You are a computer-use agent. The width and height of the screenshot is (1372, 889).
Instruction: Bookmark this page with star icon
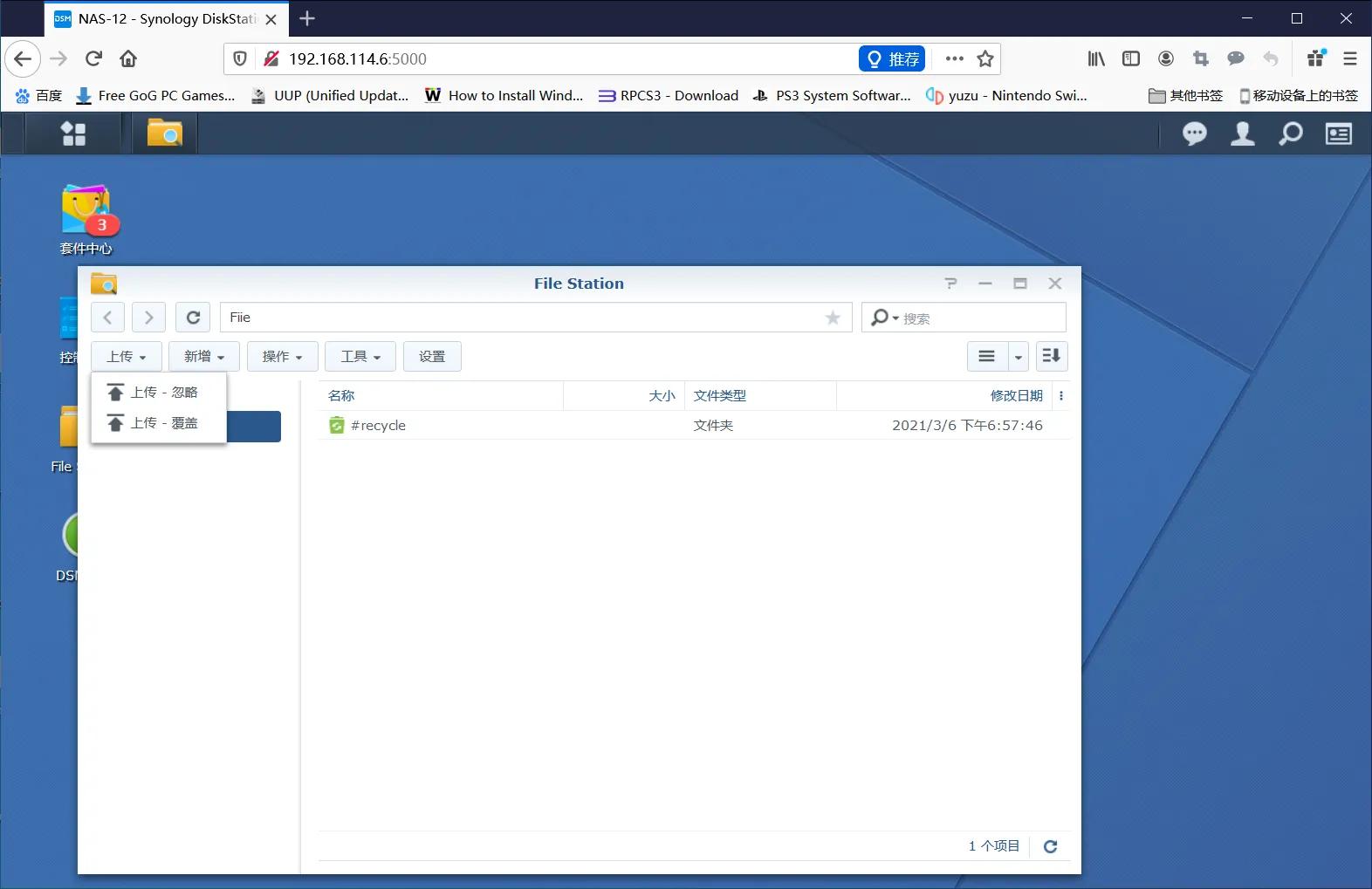click(985, 58)
